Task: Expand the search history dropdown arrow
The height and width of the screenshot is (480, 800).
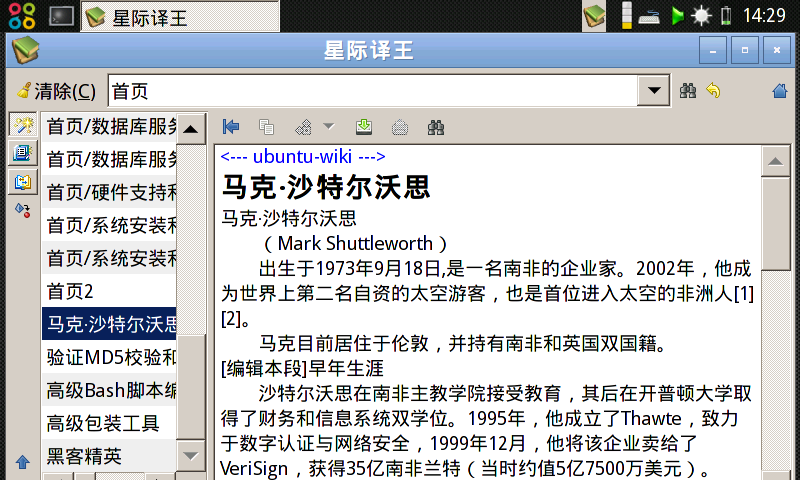Action: (654, 91)
